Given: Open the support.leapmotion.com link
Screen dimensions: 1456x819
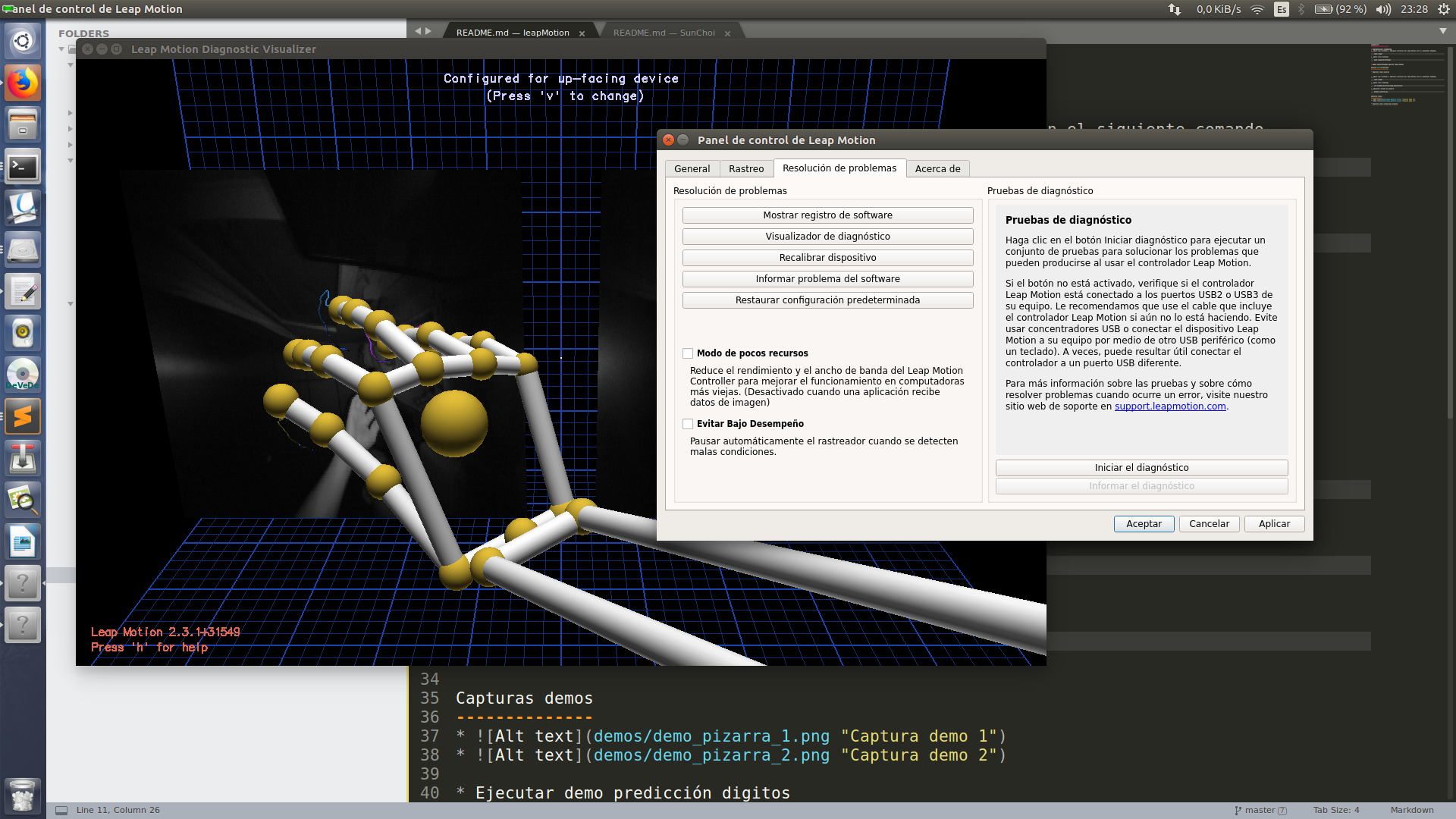Looking at the screenshot, I should pos(1169,406).
